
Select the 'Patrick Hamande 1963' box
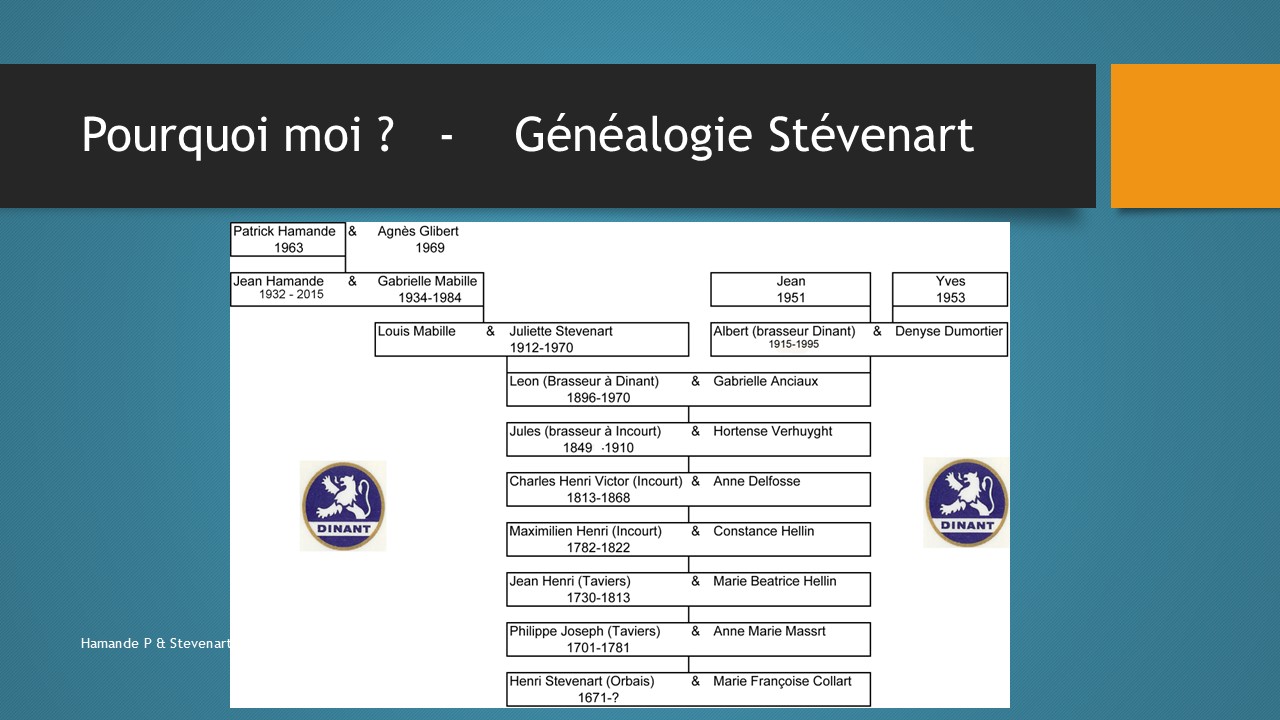(x=288, y=239)
